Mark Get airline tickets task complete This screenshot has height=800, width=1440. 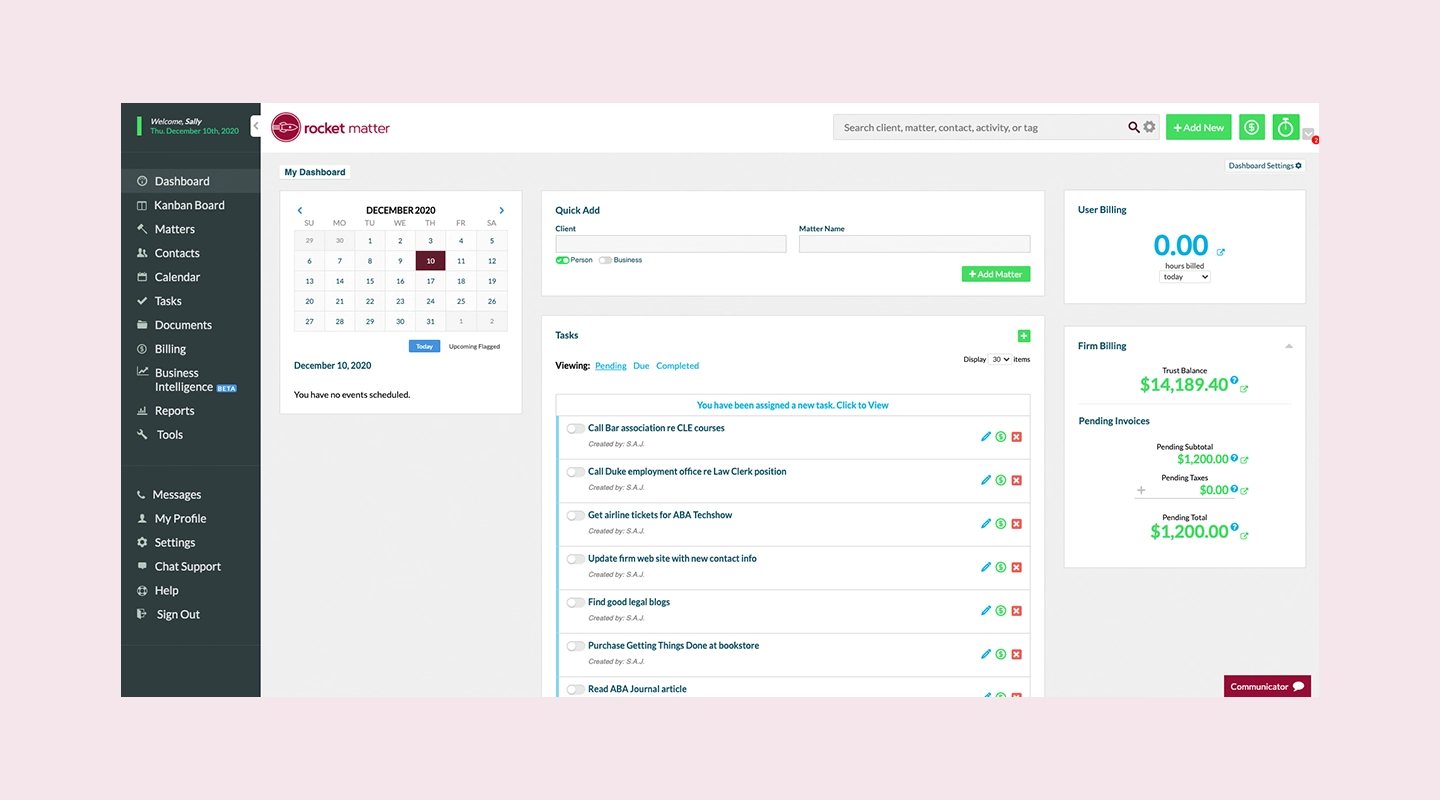pos(575,515)
